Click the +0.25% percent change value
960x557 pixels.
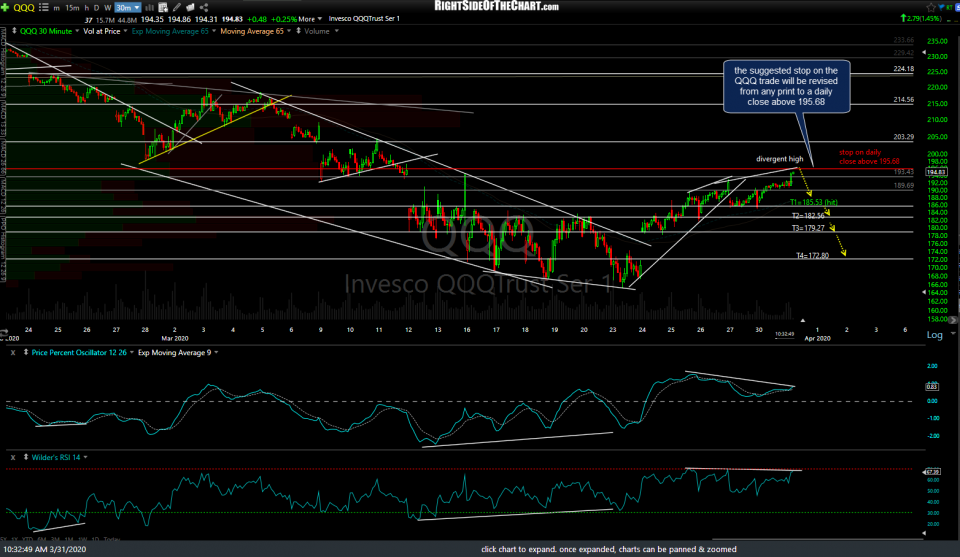point(283,19)
